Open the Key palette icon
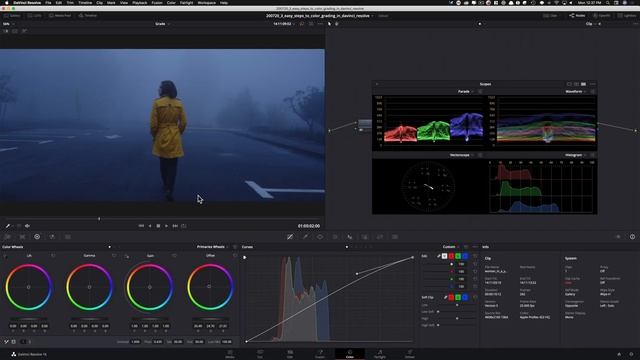Screen dimensions: 640x360 [365, 237]
